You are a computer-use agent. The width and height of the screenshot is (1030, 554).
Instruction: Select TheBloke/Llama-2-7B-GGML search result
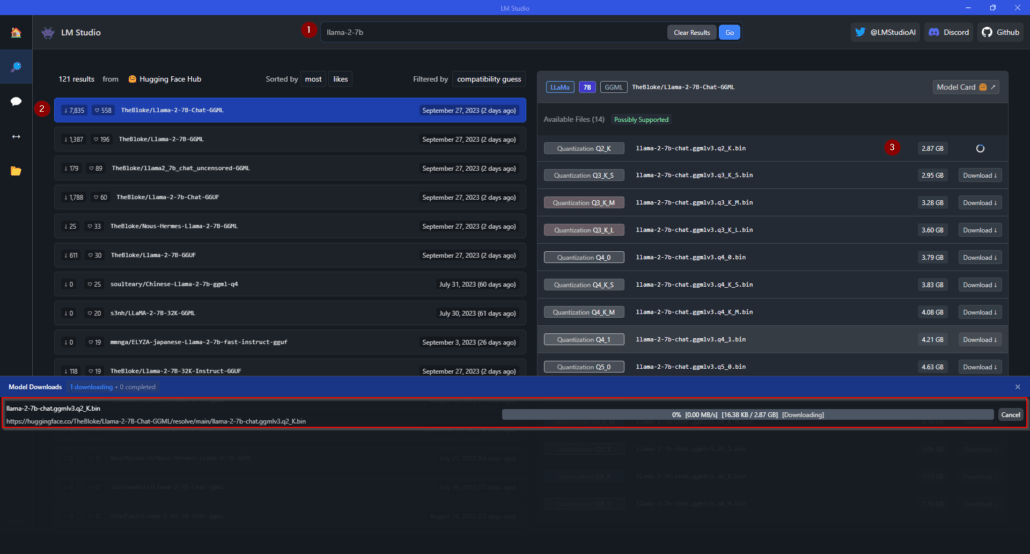(290, 139)
